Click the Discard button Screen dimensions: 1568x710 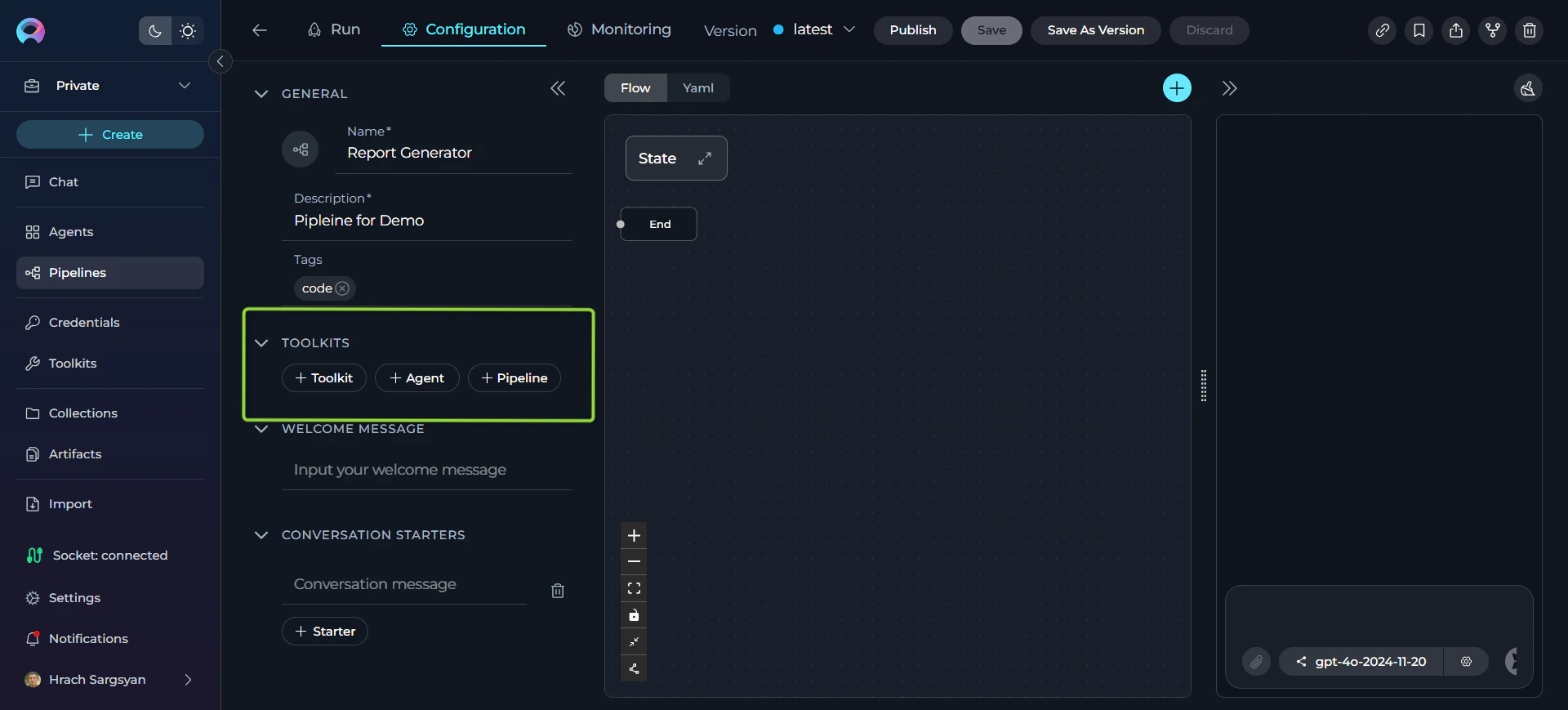click(1209, 30)
